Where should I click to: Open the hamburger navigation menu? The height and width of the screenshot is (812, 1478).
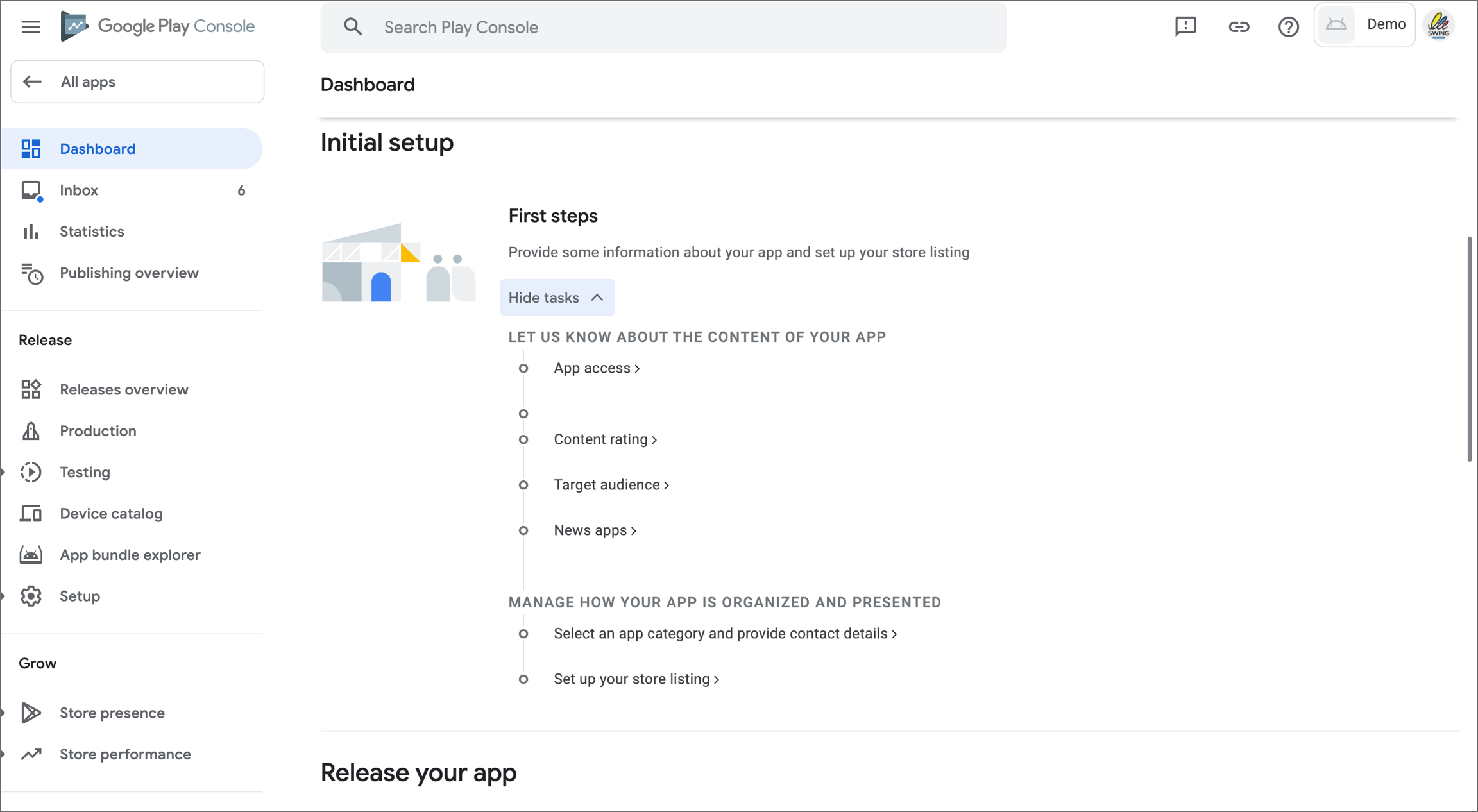pyautogui.click(x=31, y=26)
